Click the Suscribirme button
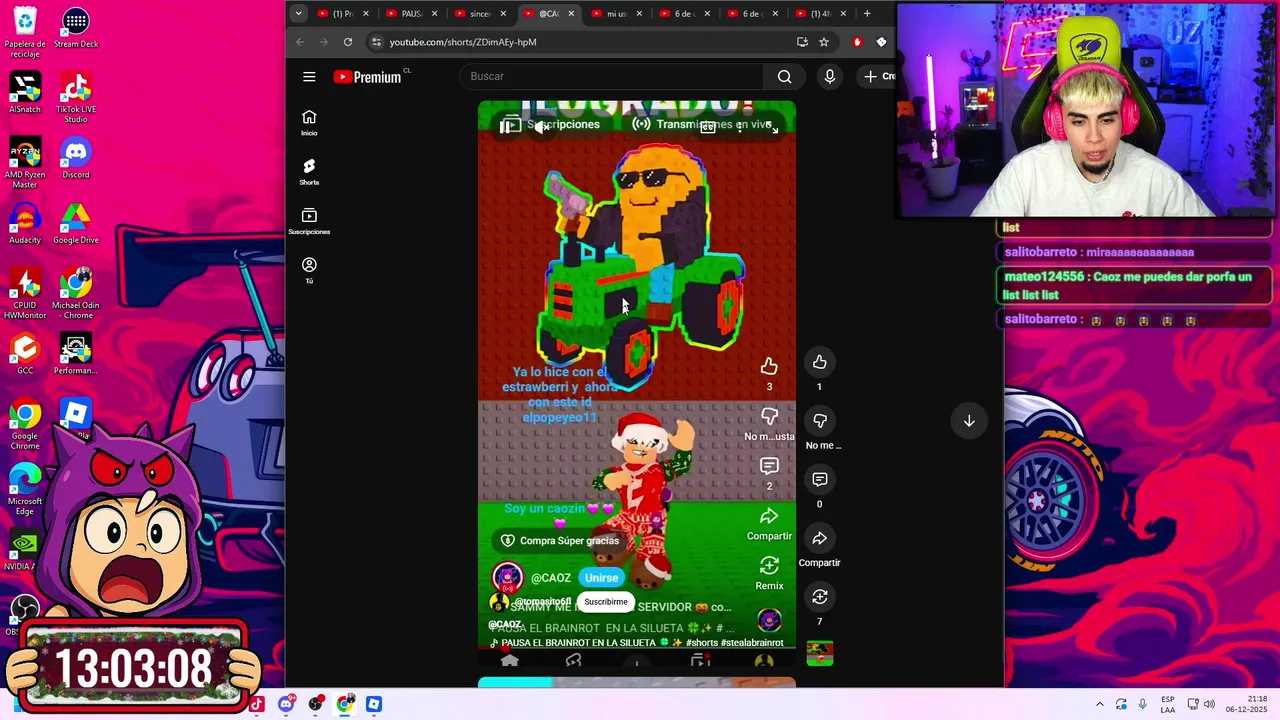Screen dimensions: 1280x720 pos(606,602)
